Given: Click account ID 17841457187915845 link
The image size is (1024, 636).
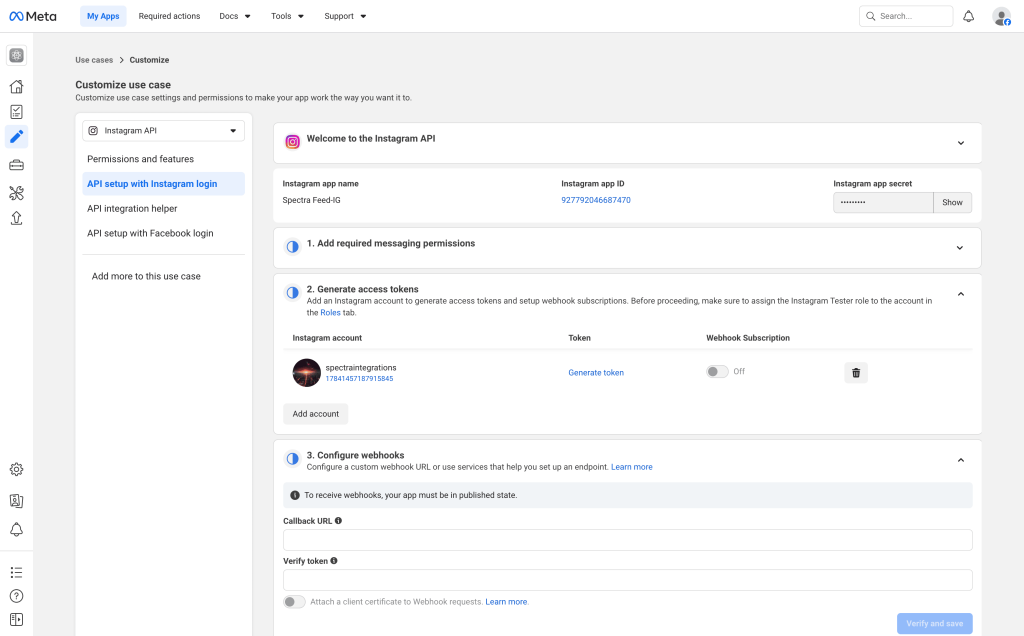Looking at the screenshot, I should [359, 379].
